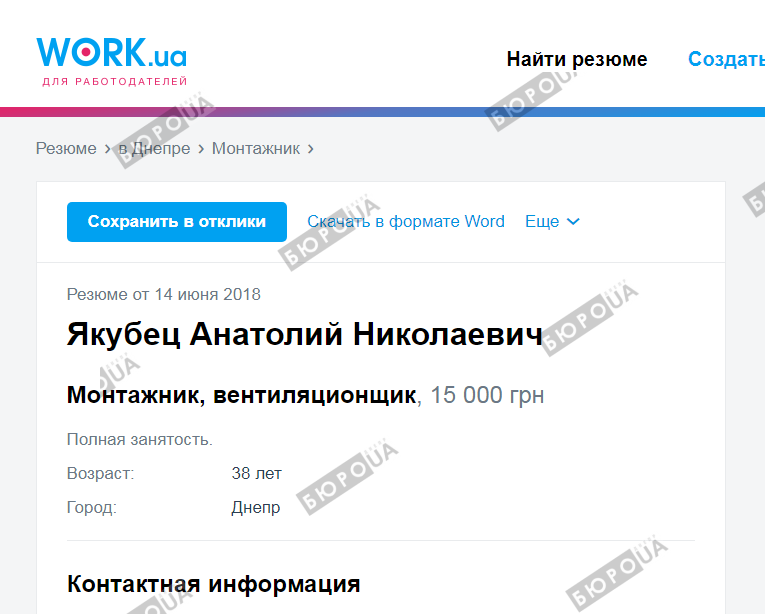Download the resume via Скачать в формате Word

pyautogui.click(x=405, y=221)
